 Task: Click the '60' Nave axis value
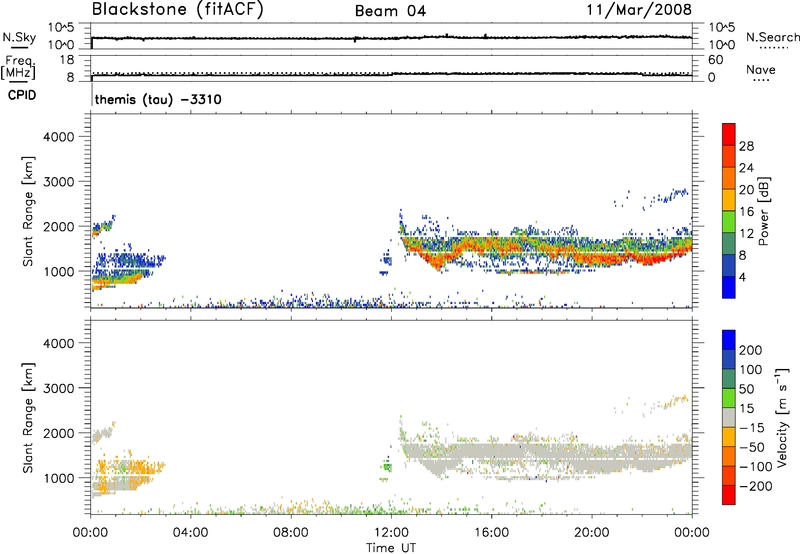pos(715,60)
